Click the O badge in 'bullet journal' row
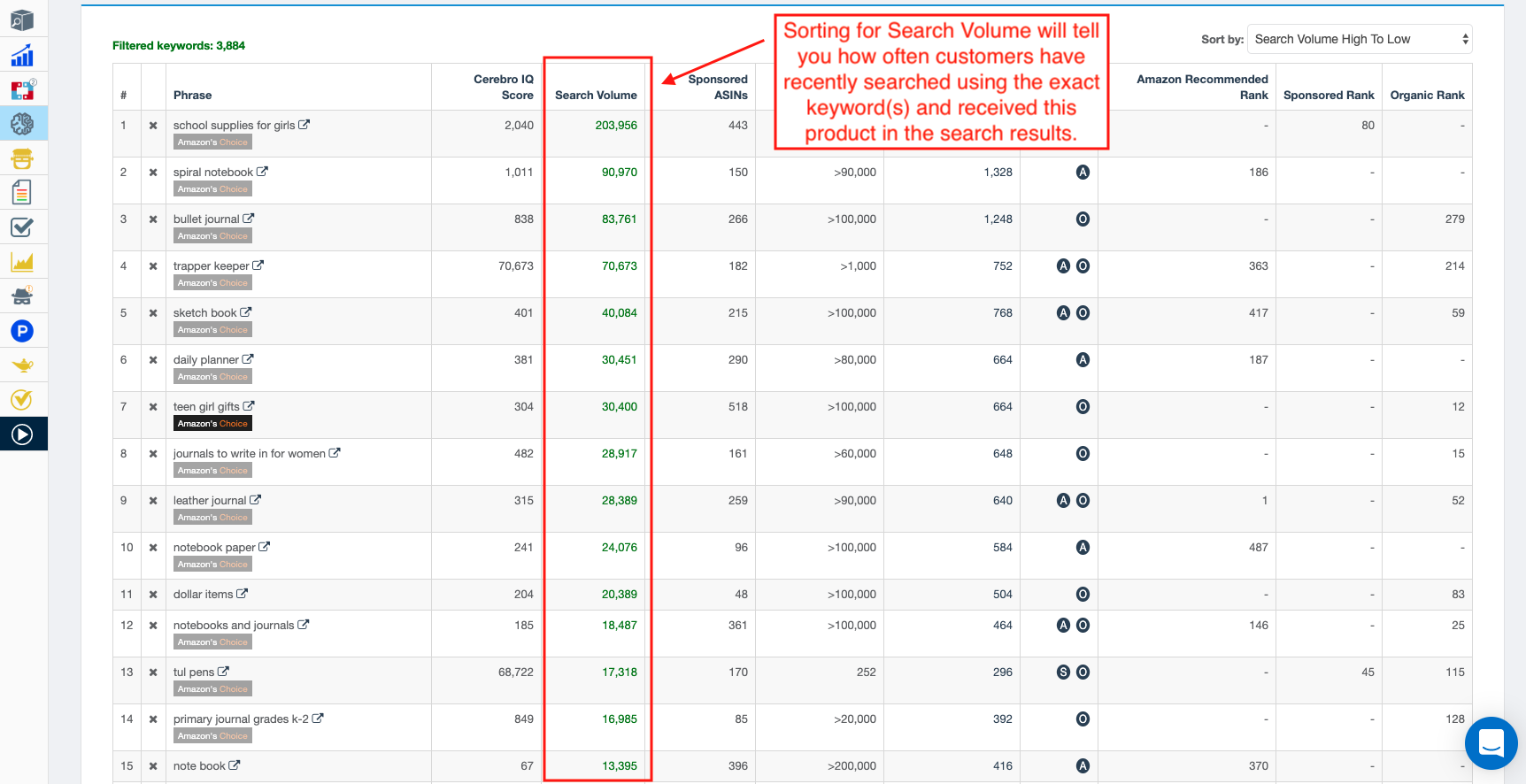The image size is (1526, 784). [1083, 219]
